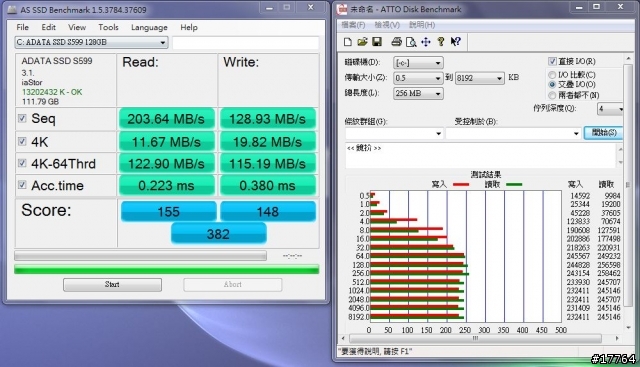This screenshot has width=640, height=367.
Task: Click the read access time 0.223 ms
Action: click(x=166, y=185)
